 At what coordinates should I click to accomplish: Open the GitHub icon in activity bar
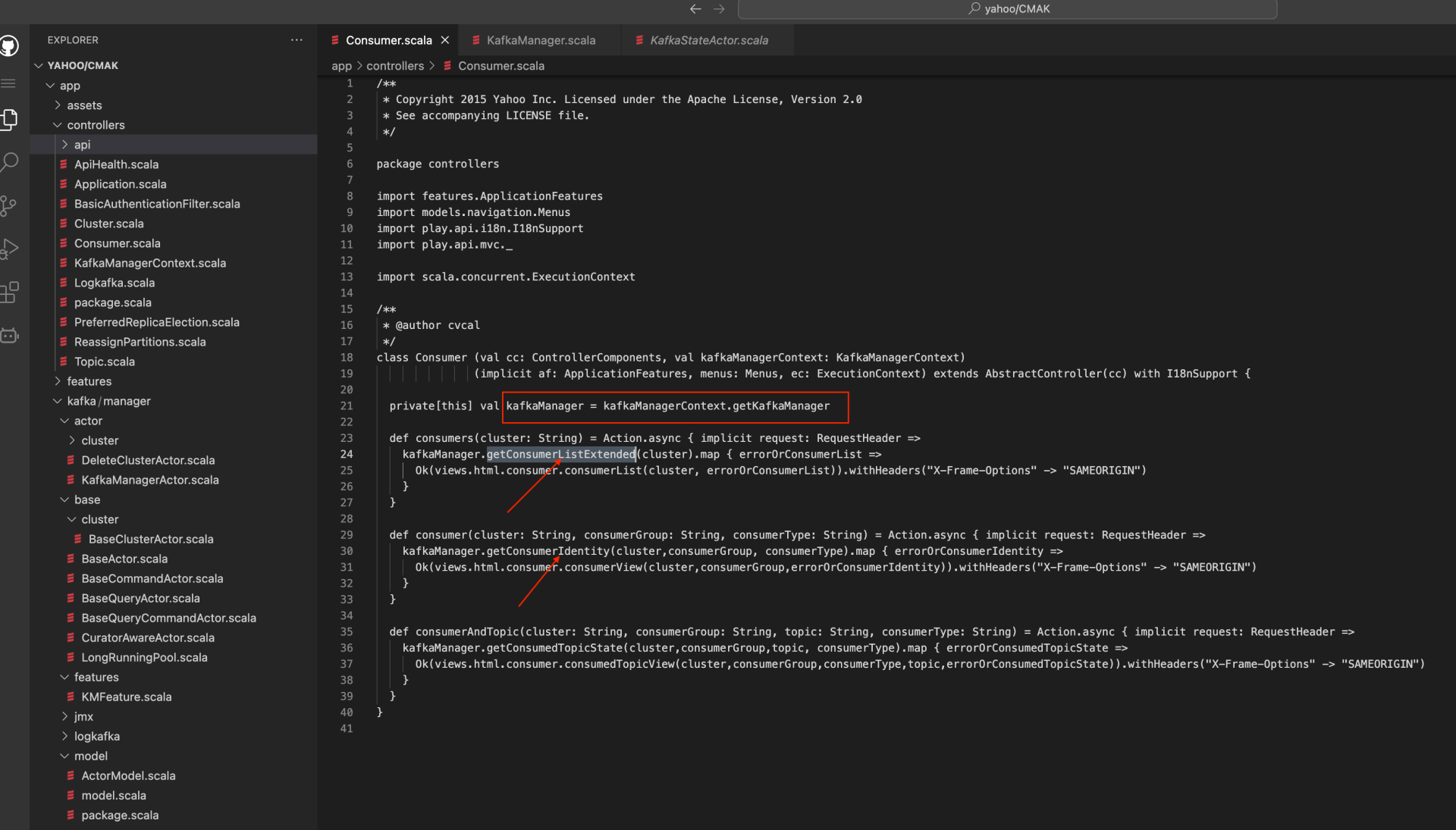[9, 46]
